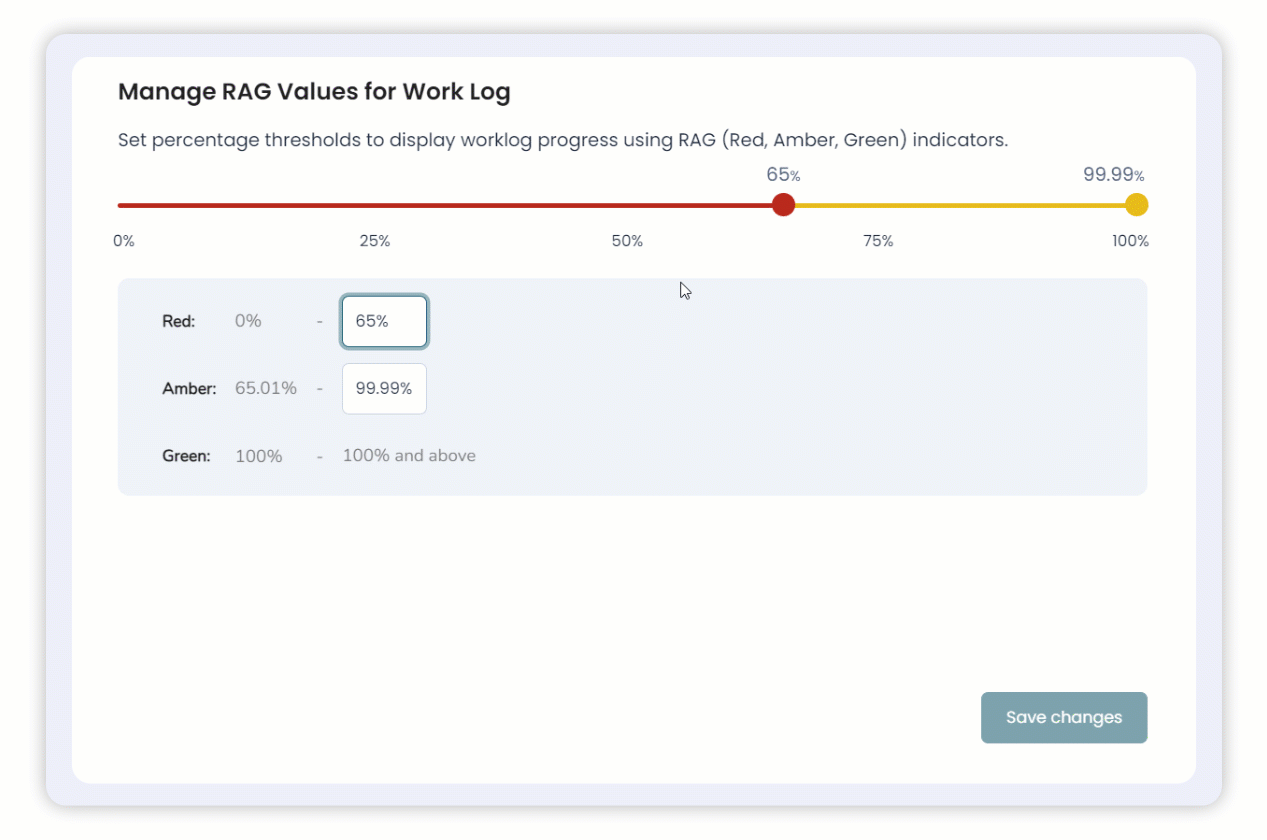Click the Save changes button
The height and width of the screenshot is (840, 1267).
(x=1063, y=717)
